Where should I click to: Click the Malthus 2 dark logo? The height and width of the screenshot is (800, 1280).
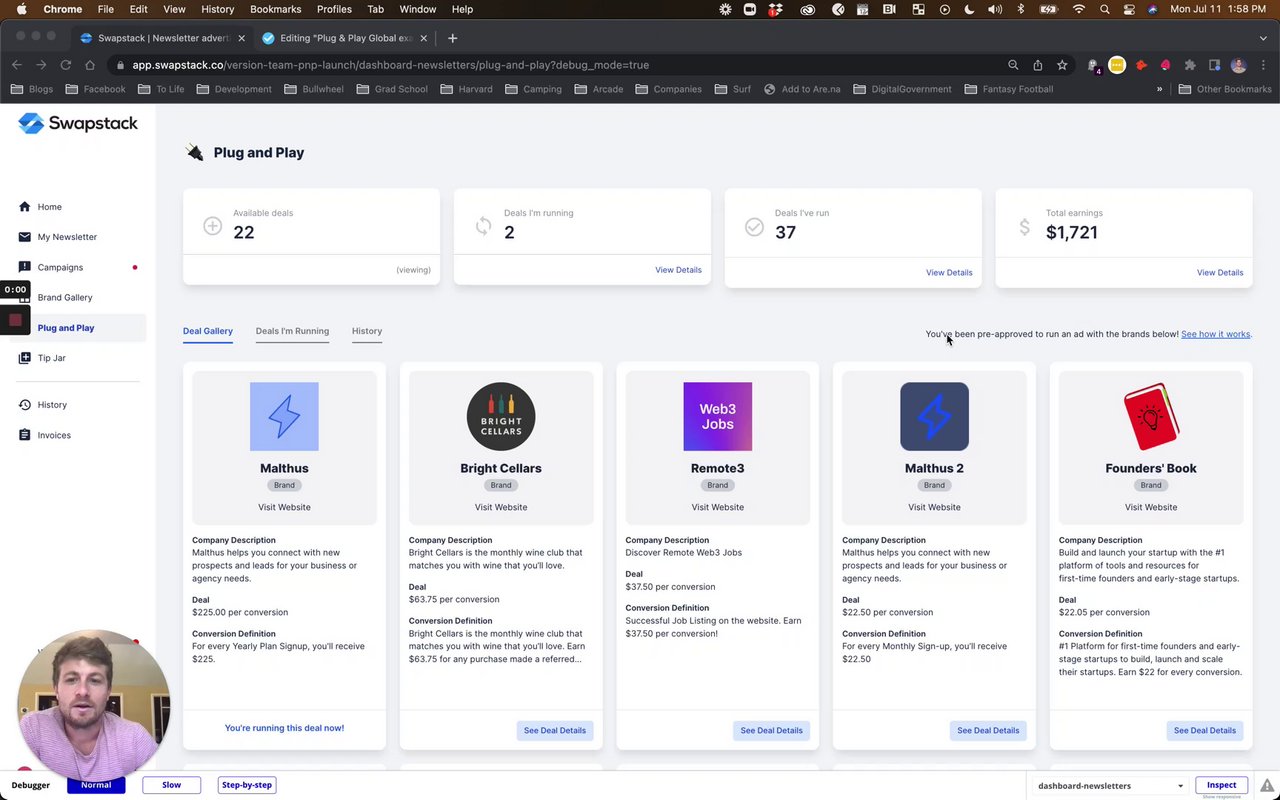[x=934, y=416]
